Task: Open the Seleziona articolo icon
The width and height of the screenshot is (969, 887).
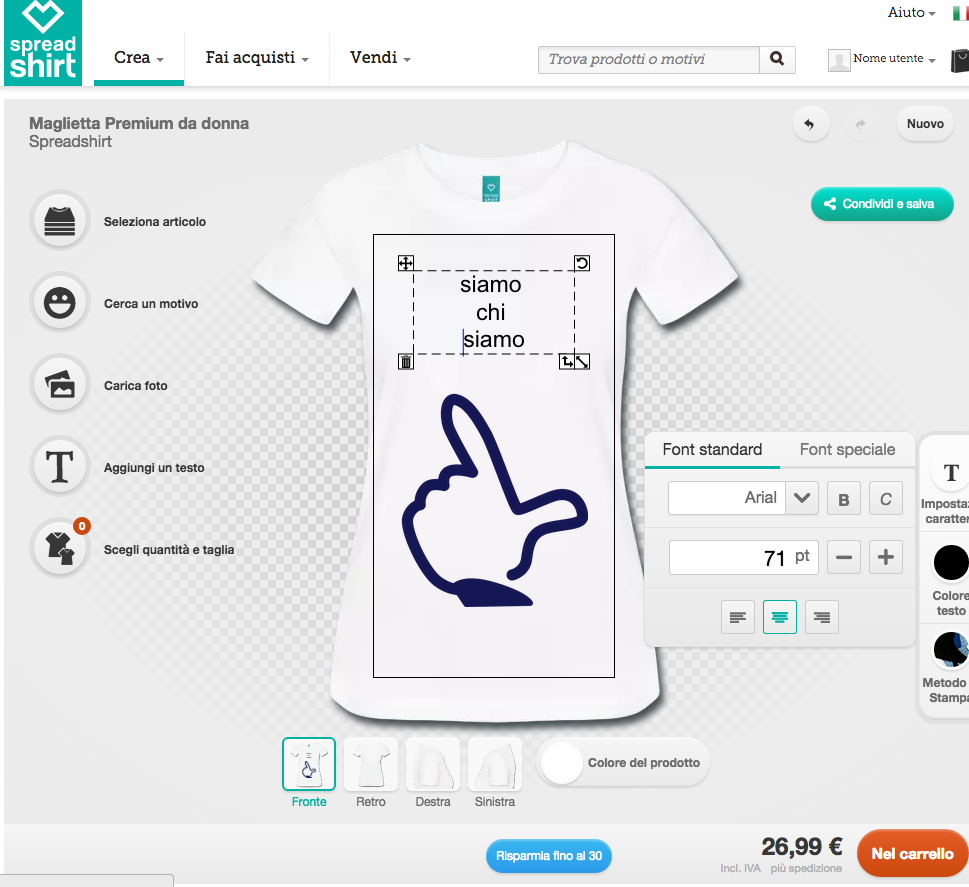Action: coord(61,220)
